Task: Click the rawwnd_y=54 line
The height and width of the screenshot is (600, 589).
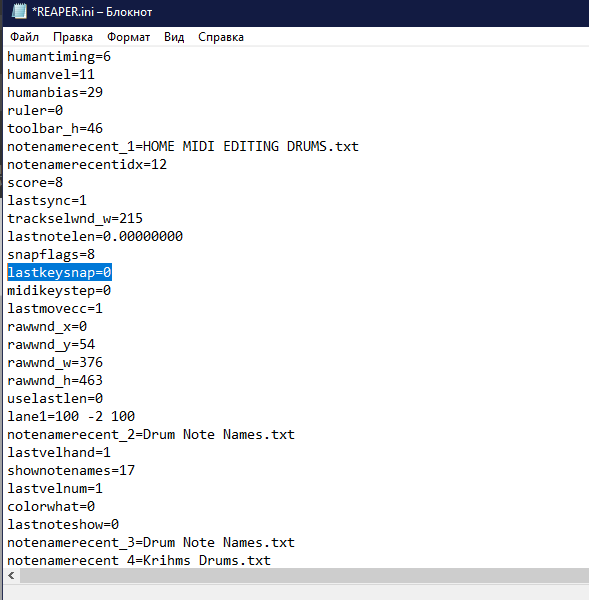Action: 51,344
